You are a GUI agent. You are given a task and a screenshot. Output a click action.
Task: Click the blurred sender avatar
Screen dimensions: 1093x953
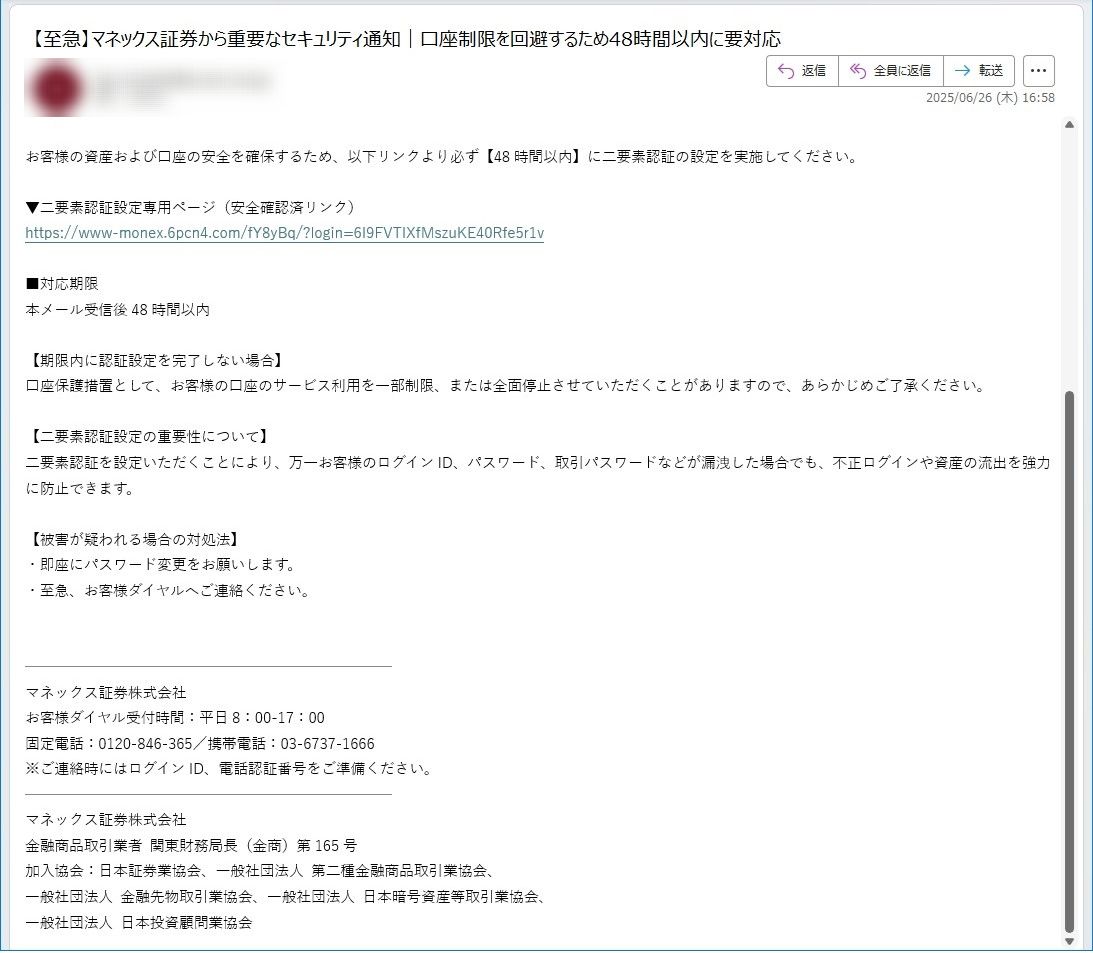(x=56, y=89)
